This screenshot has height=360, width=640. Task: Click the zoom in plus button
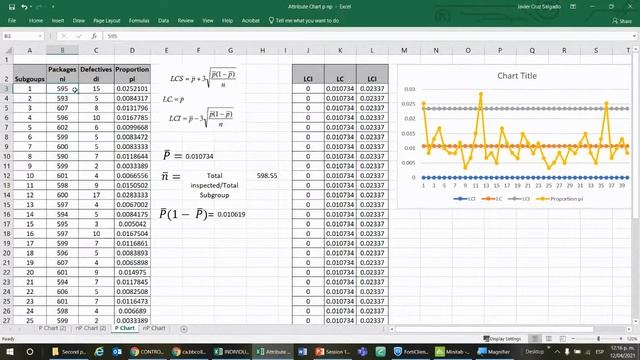[621, 339]
